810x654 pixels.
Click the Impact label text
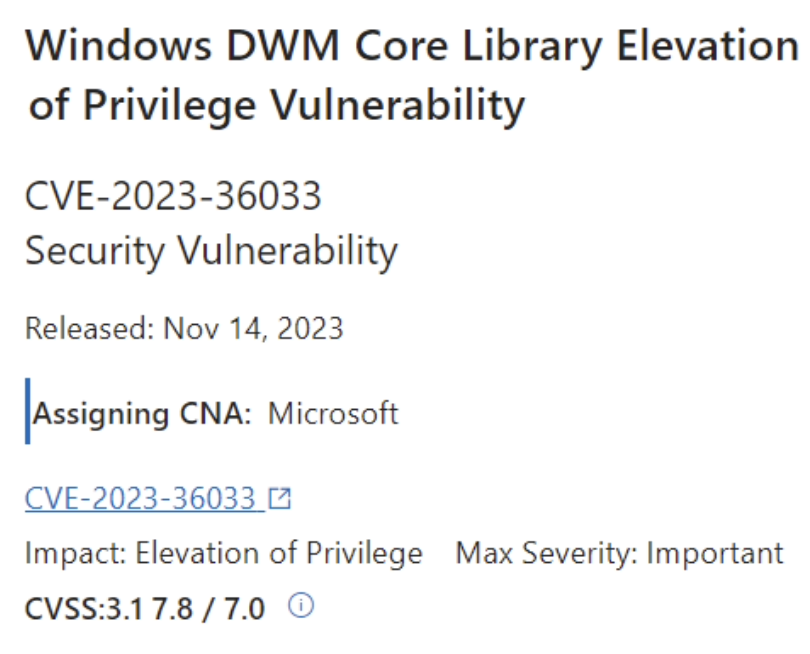pyautogui.click(x=75, y=553)
